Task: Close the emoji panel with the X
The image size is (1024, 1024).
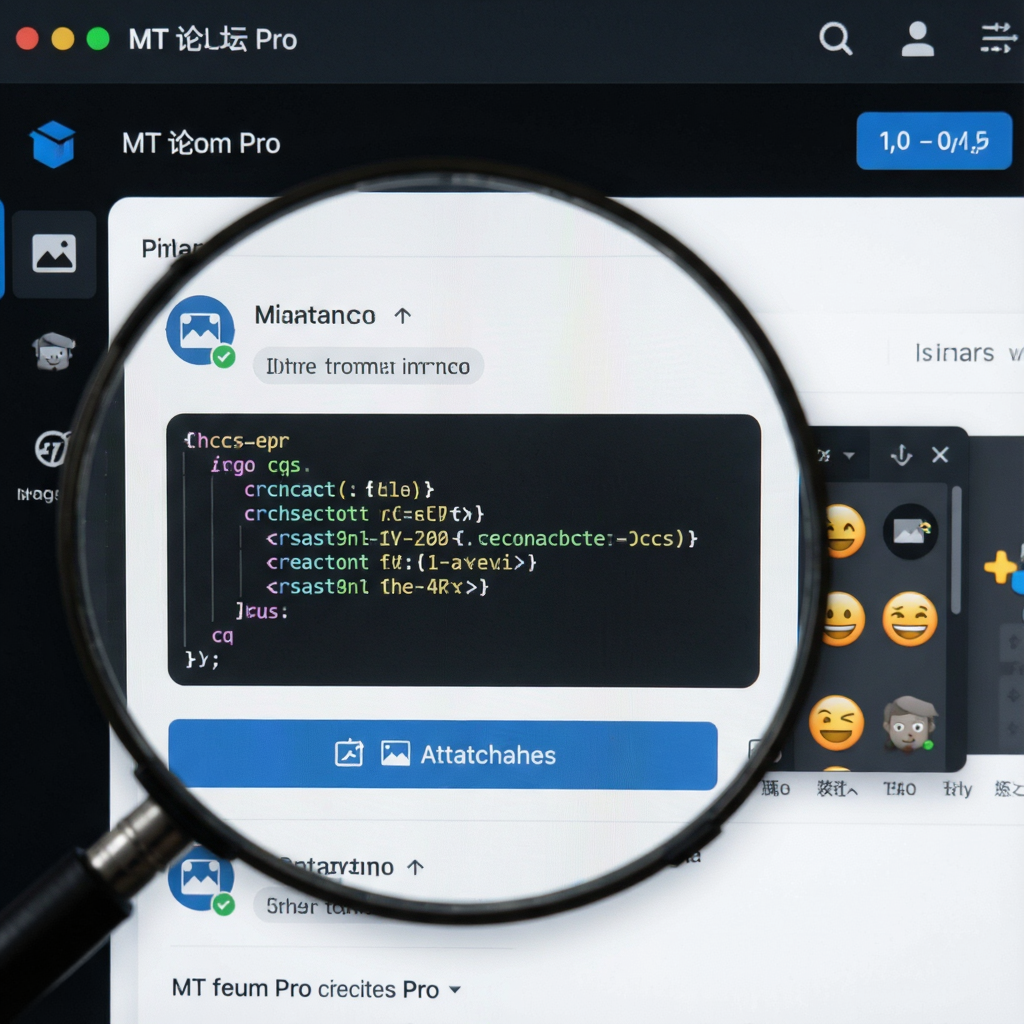Action: 940,455
